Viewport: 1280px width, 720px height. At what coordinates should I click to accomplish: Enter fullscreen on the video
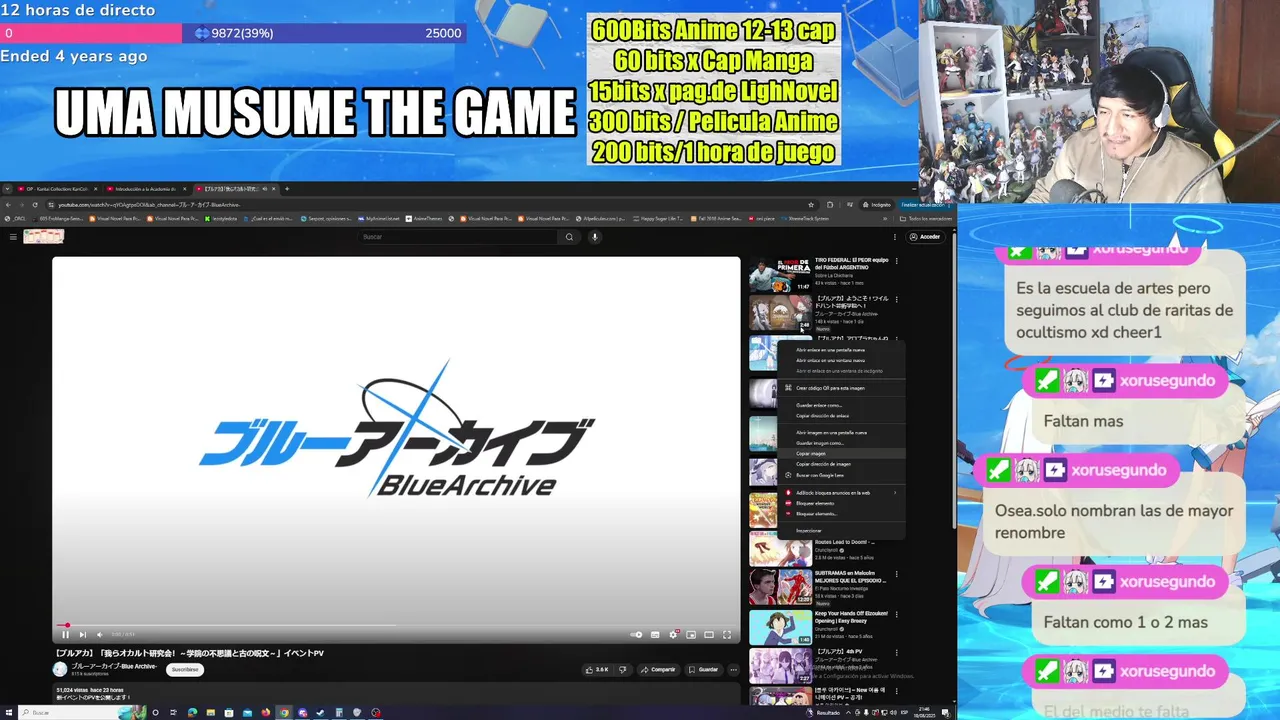tap(727, 634)
